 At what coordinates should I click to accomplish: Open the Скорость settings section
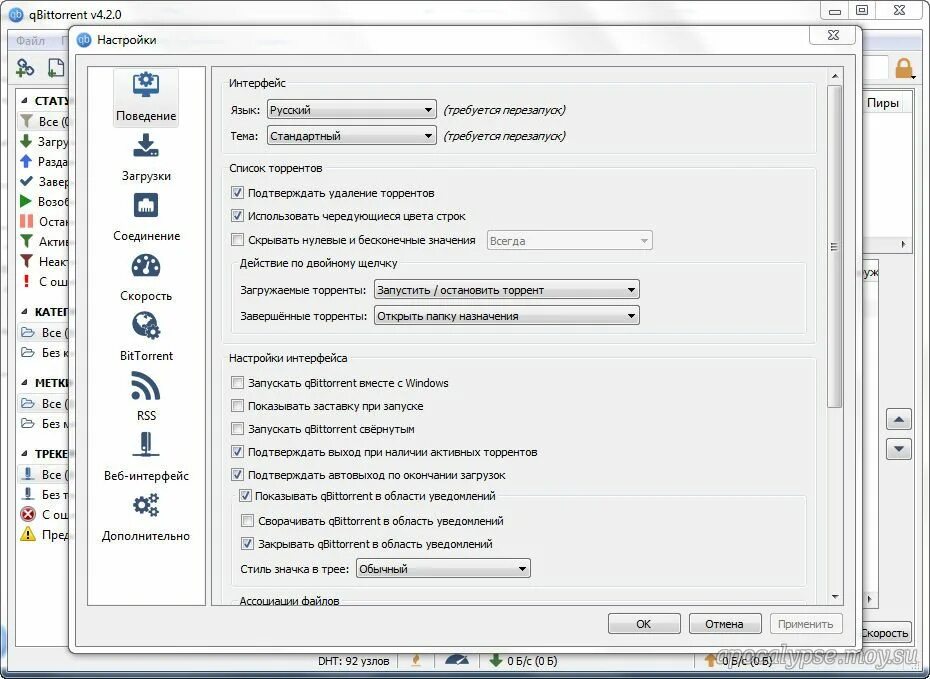click(x=146, y=277)
